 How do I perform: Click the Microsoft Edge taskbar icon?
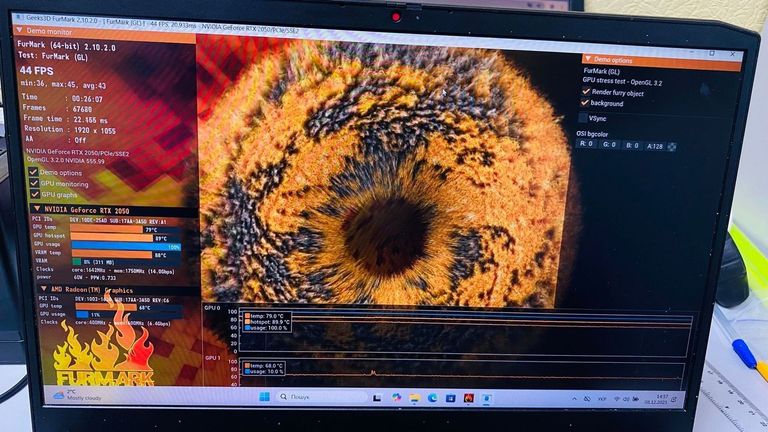[433, 398]
